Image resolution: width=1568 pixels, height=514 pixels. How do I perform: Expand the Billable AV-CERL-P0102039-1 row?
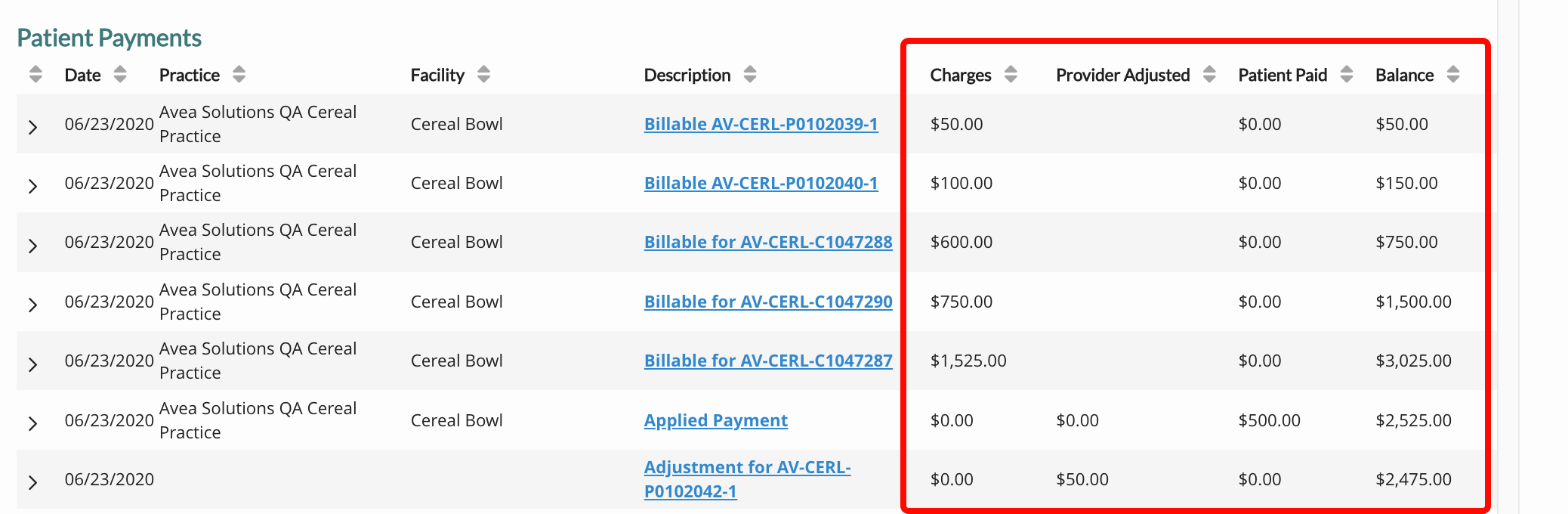pos(32,127)
